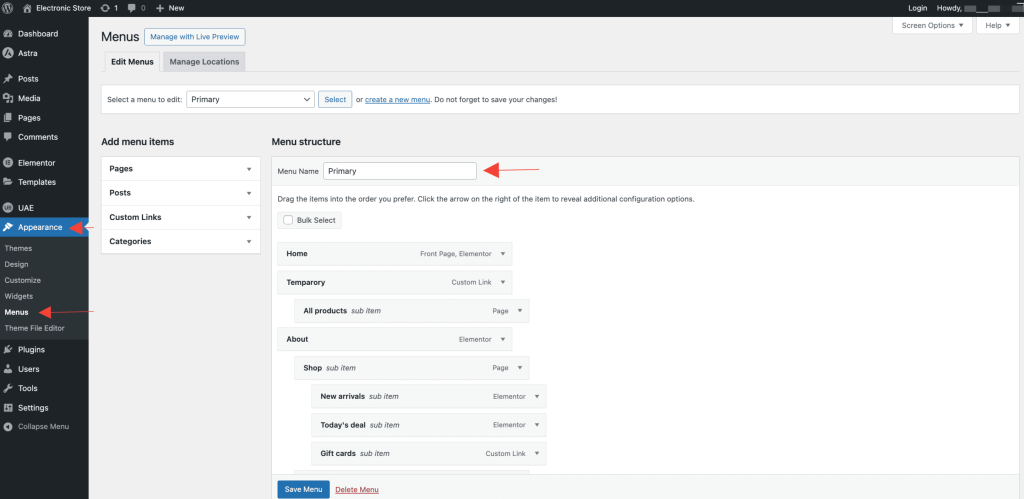1024x499 pixels.
Task: Toggle the Bulk Select checkbox
Action: pyautogui.click(x=288, y=220)
